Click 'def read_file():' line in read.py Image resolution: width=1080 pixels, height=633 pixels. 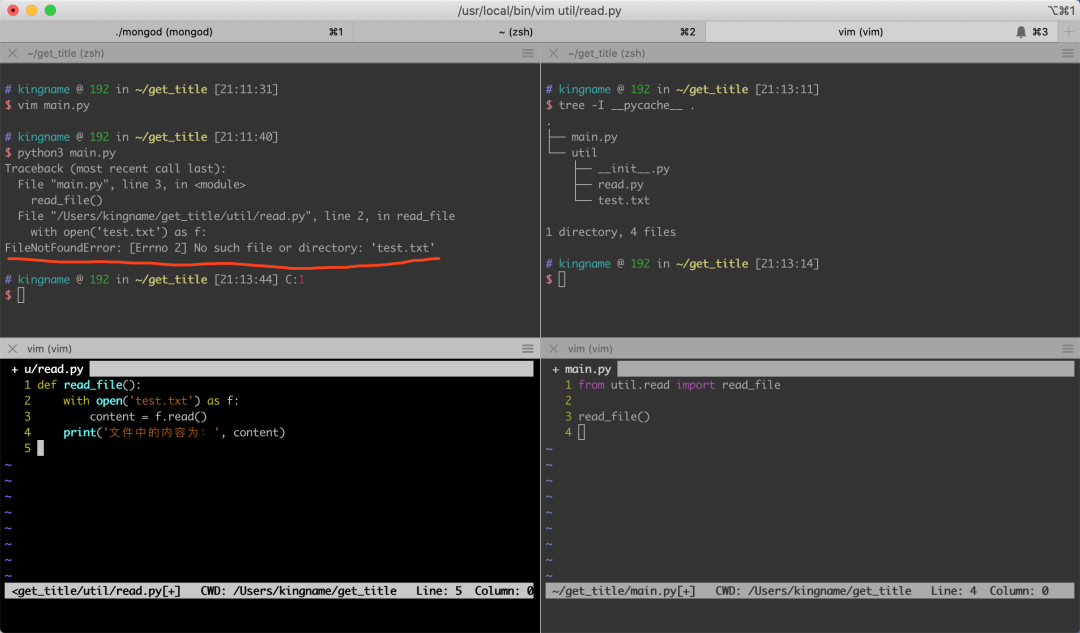[x=89, y=385]
